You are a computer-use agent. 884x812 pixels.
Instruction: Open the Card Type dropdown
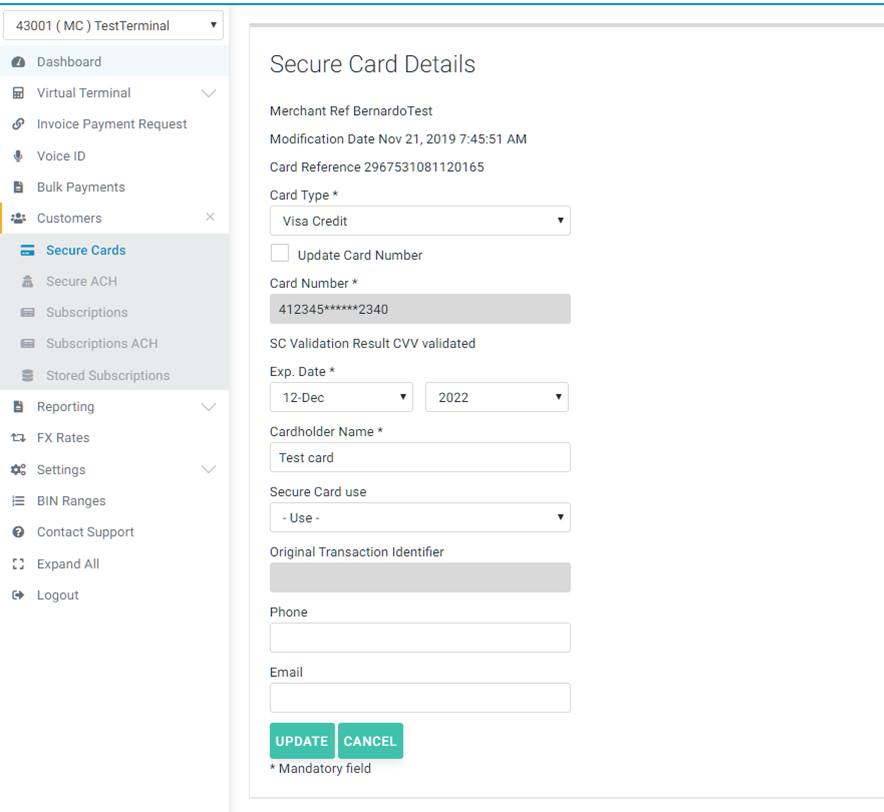tap(420, 221)
